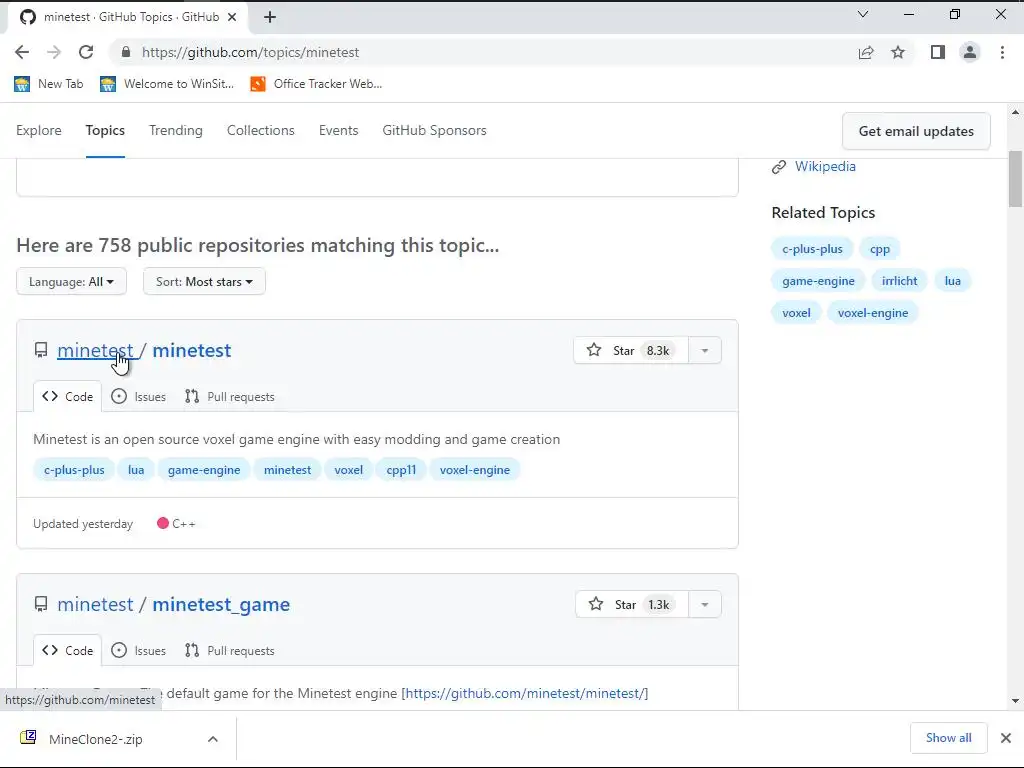
Task: Open related topic voxel in sidebar
Action: (x=796, y=313)
